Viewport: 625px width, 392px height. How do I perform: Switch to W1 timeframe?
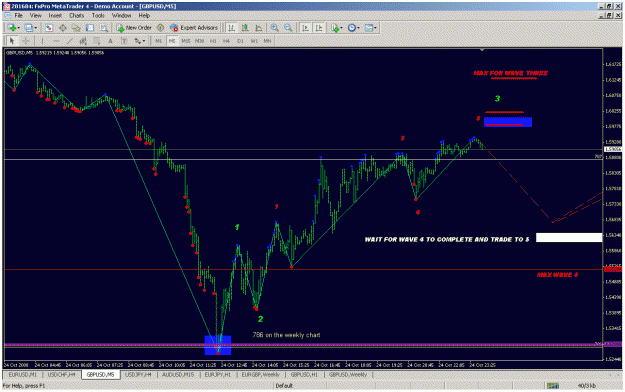pos(254,41)
